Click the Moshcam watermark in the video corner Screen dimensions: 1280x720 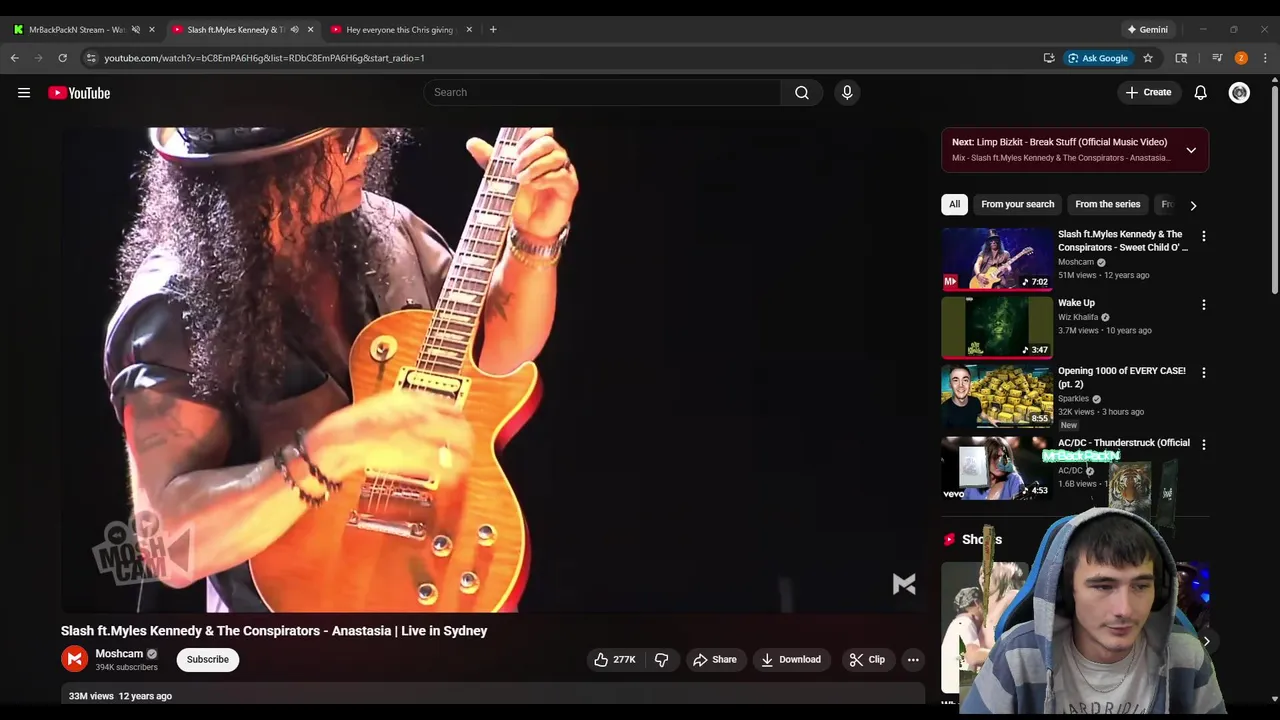pyautogui.click(x=904, y=584)
